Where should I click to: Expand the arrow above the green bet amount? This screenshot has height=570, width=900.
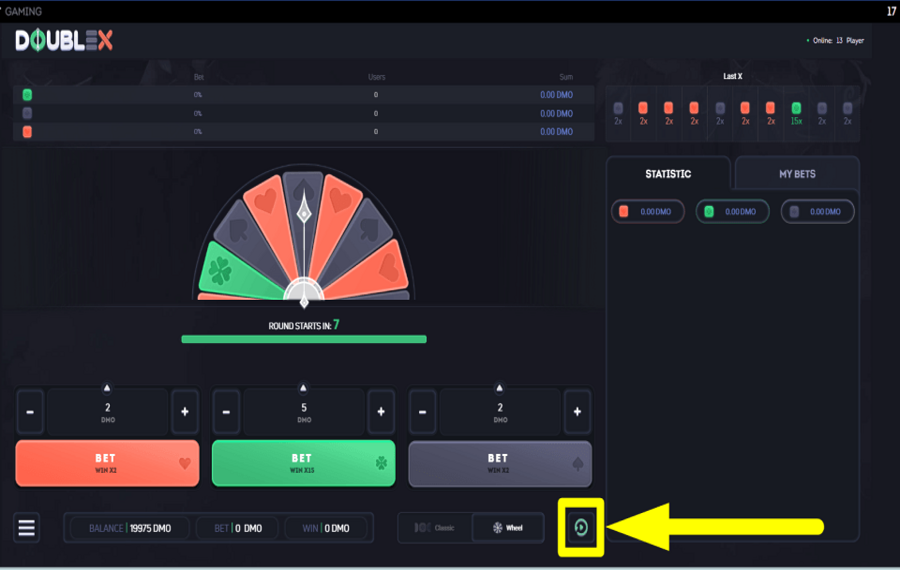pos(303,387)
